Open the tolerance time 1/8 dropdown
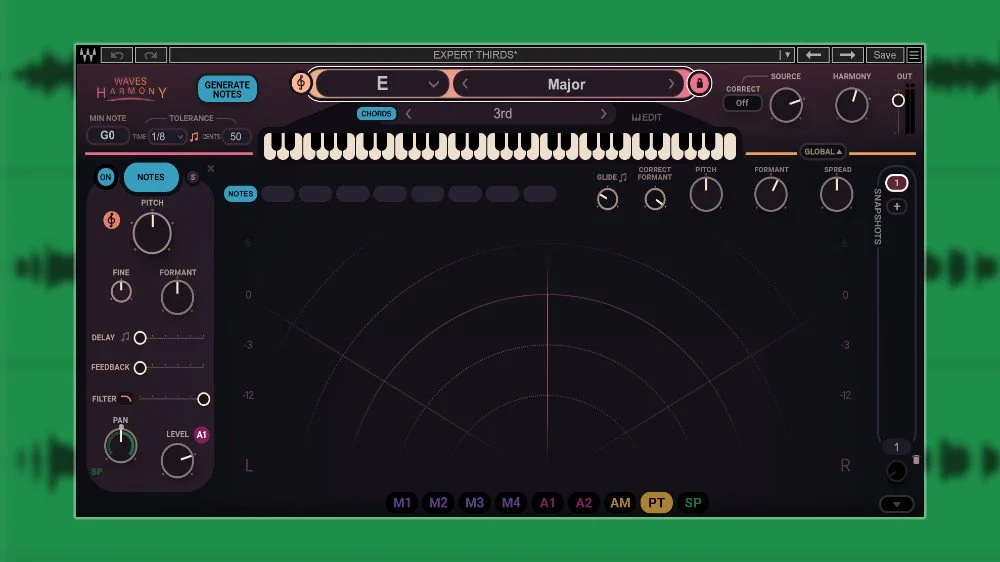This screenshot has height=562, width=1000. [x=166, y=137]
